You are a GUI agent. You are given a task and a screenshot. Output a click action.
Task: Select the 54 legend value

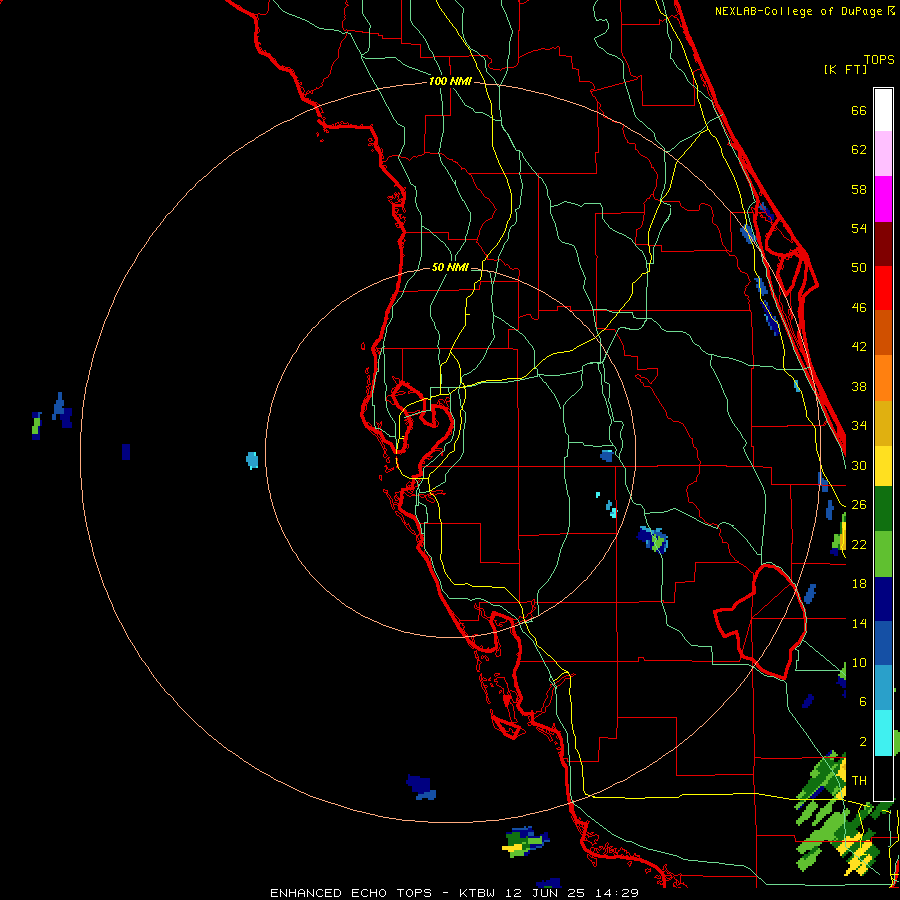tap(859, 228)
